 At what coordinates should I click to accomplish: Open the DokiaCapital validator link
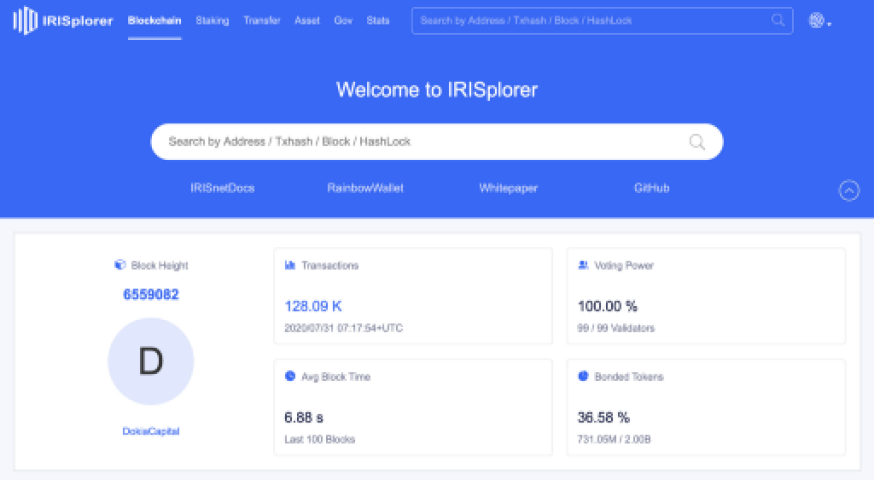(151, 431)
